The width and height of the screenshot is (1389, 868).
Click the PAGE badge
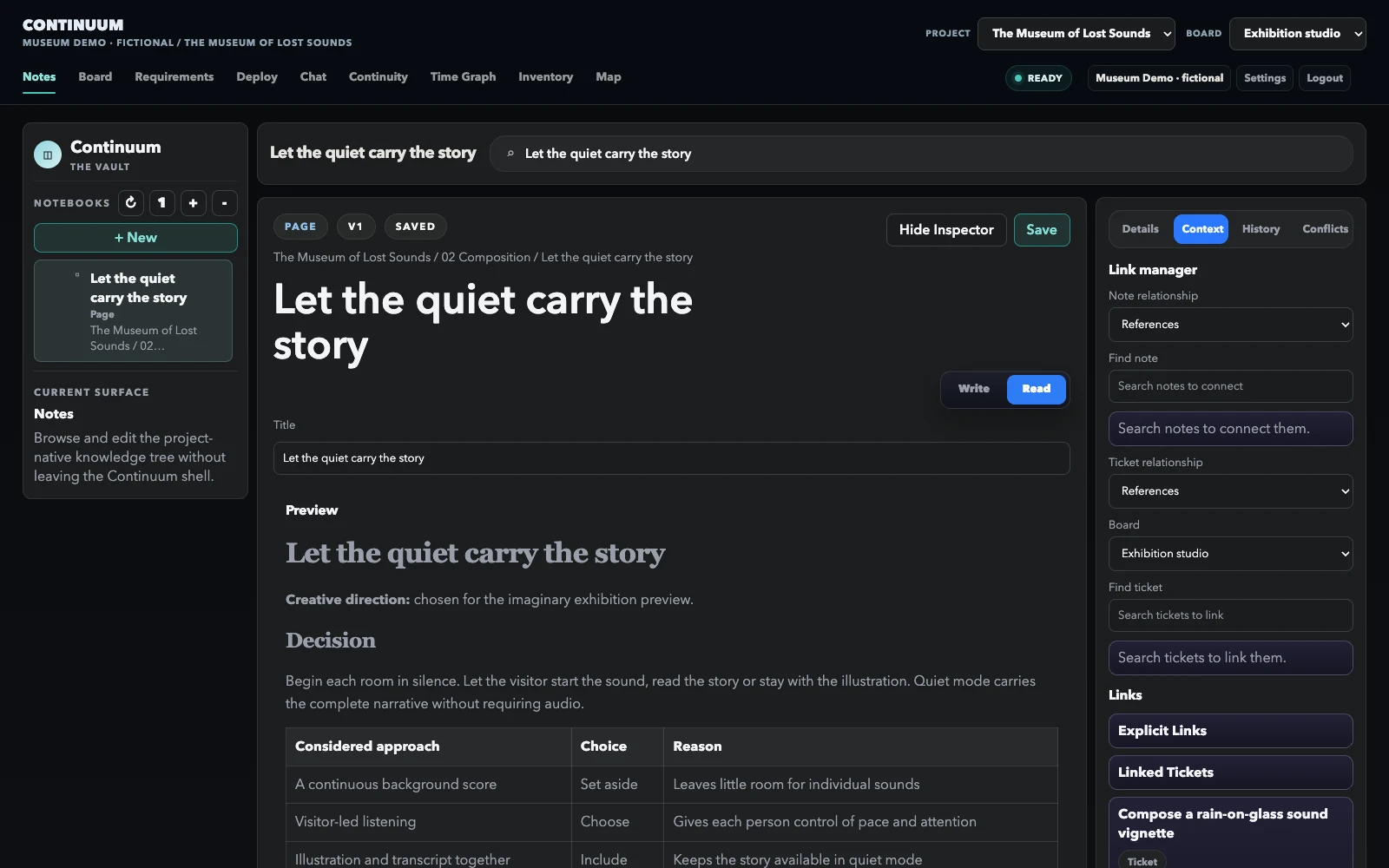(x=300, y=227)
